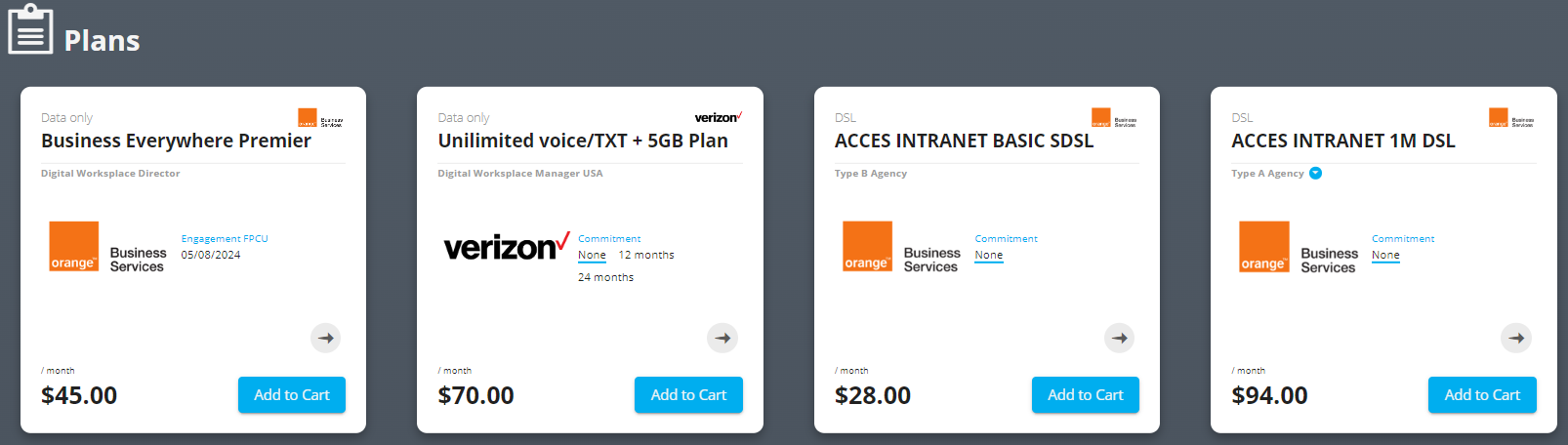This screenshot has height=445, width=1568.
Task: Click large Orange Business Services logo on SDSL card
Action: [902, 247]
